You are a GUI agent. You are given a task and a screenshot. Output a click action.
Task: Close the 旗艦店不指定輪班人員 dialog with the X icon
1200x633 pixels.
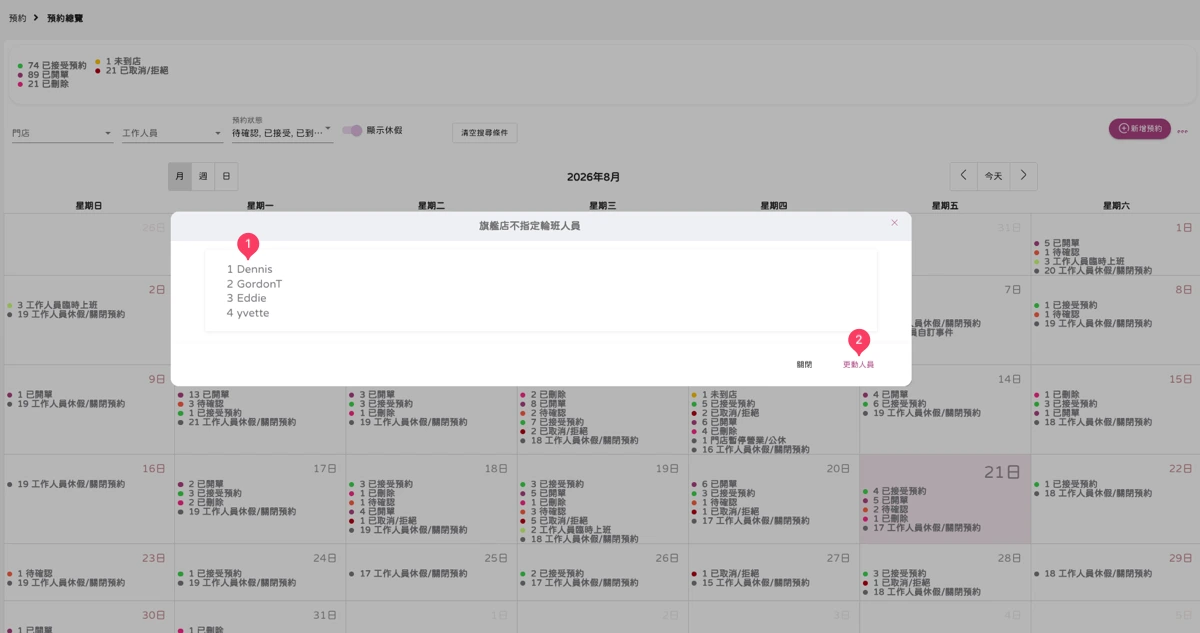[894, 223]
